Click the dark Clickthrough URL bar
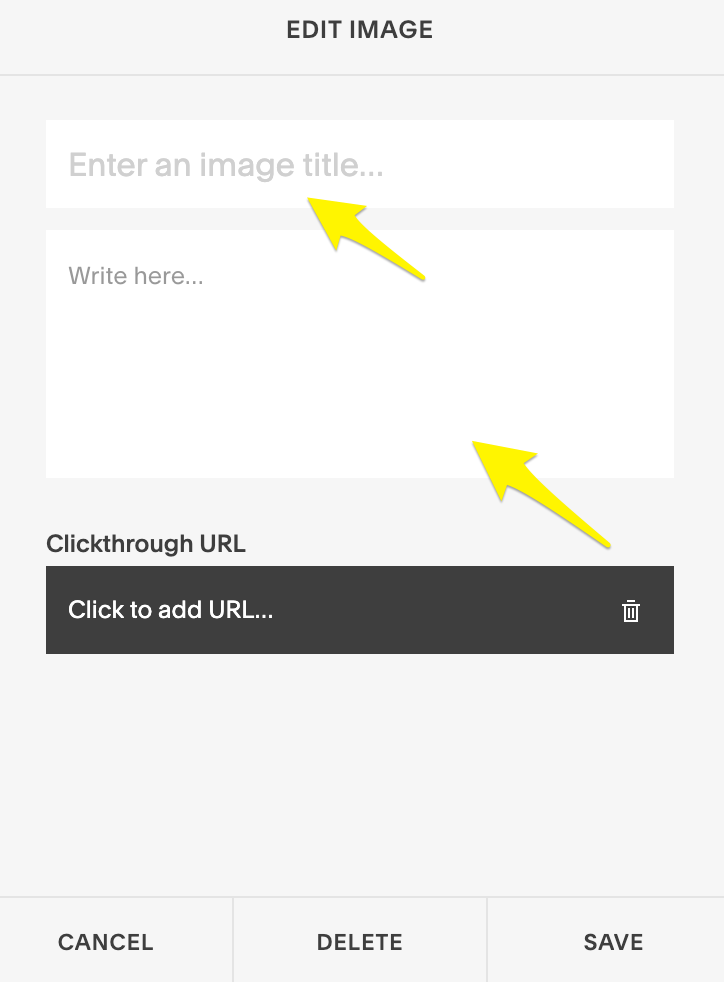 (x=359, y=610)
